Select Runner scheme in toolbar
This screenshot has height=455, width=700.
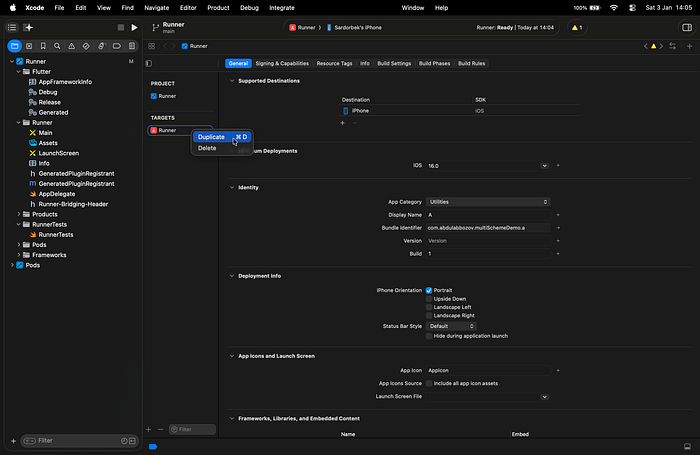point(302,28)
